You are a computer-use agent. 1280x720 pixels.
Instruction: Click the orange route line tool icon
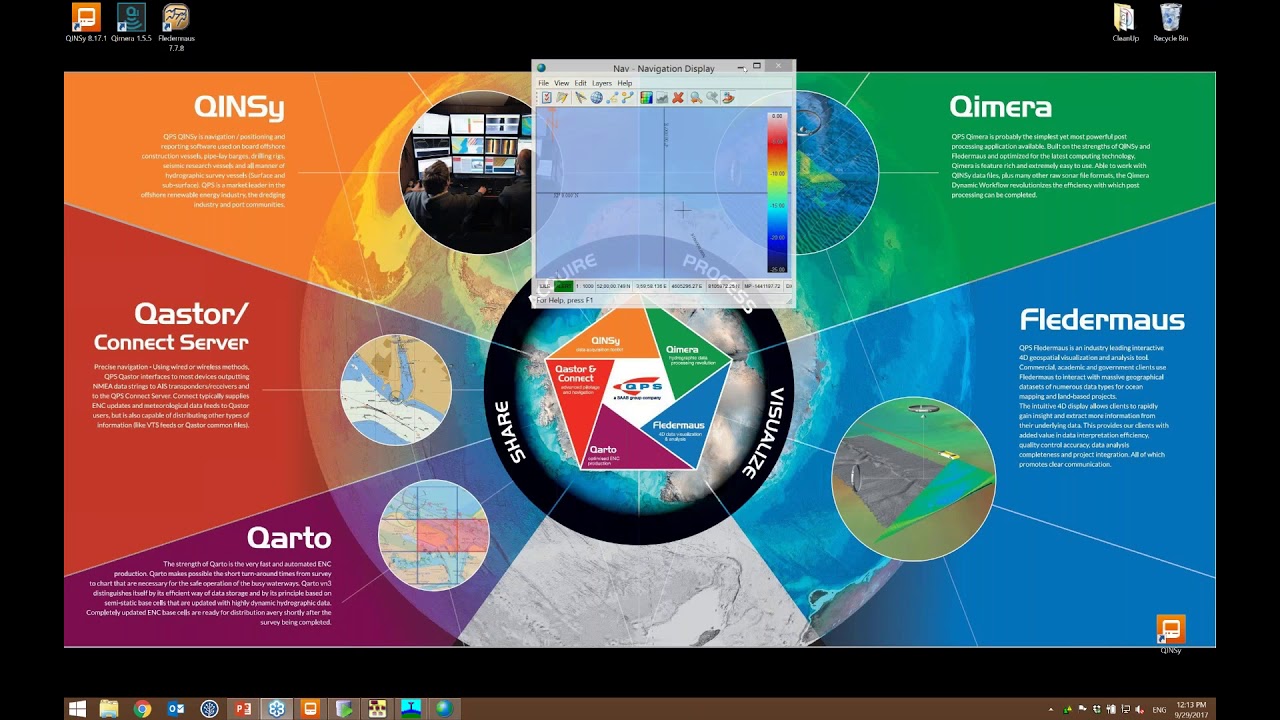pos(612,97)
